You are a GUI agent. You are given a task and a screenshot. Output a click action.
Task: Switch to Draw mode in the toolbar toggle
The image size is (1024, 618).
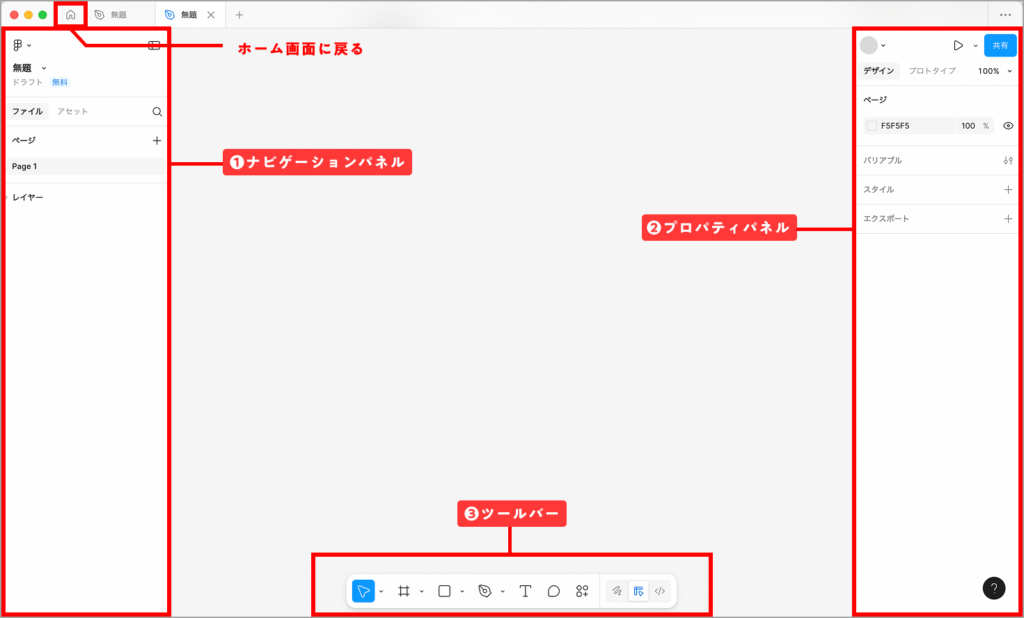click(x=617, y=591)
